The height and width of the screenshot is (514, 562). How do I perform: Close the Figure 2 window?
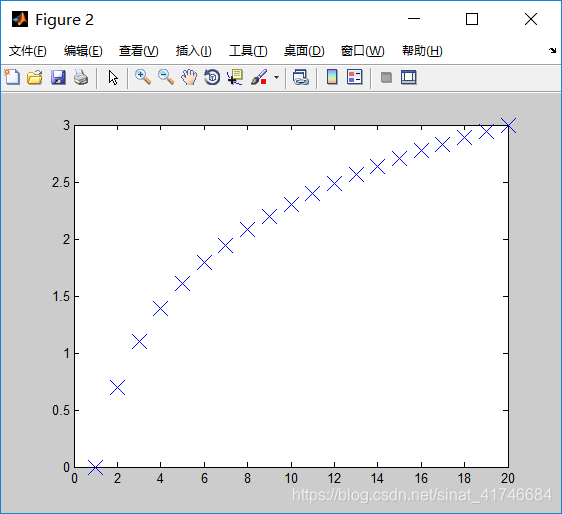(x=531, y=19)
